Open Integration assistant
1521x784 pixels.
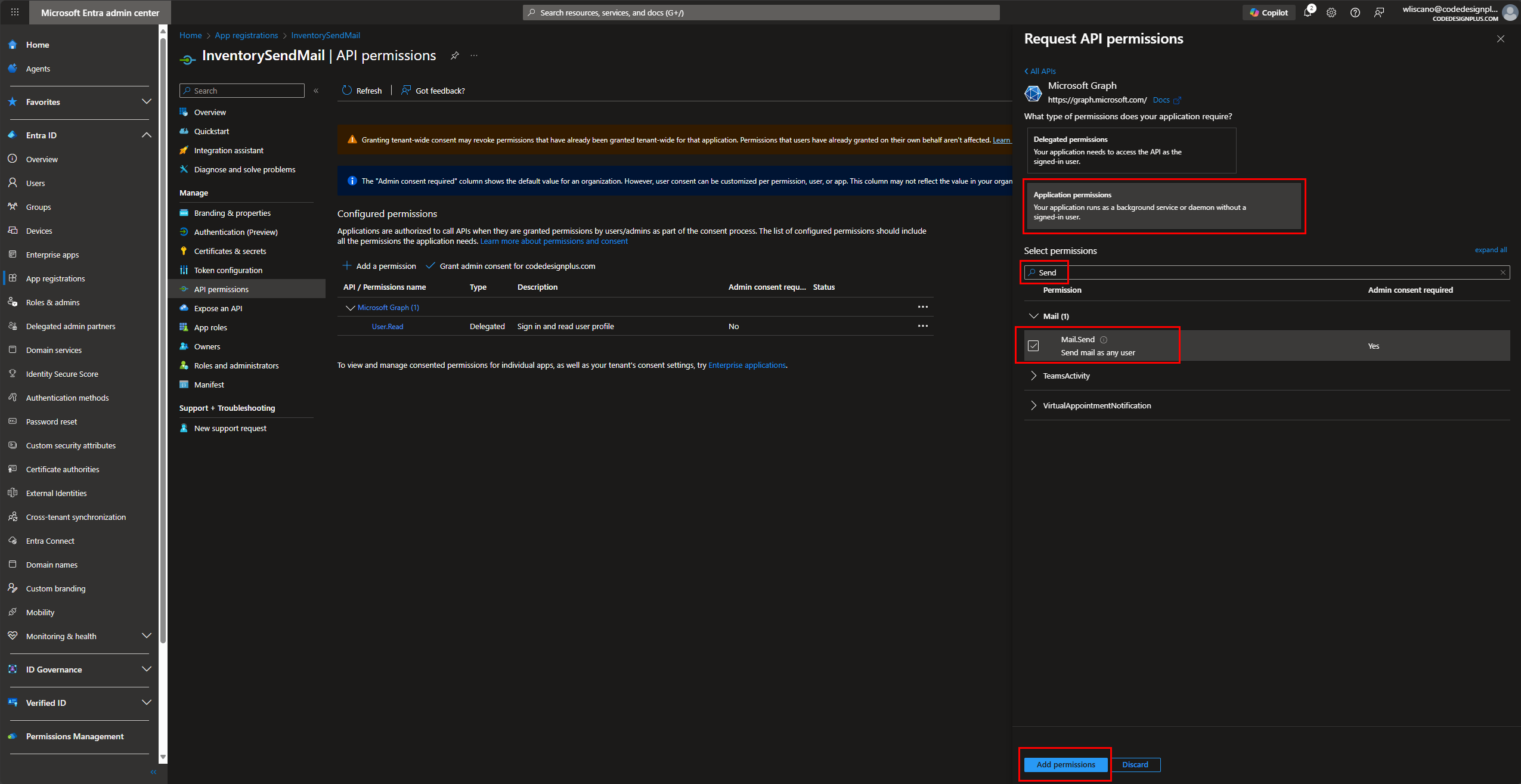228,150
